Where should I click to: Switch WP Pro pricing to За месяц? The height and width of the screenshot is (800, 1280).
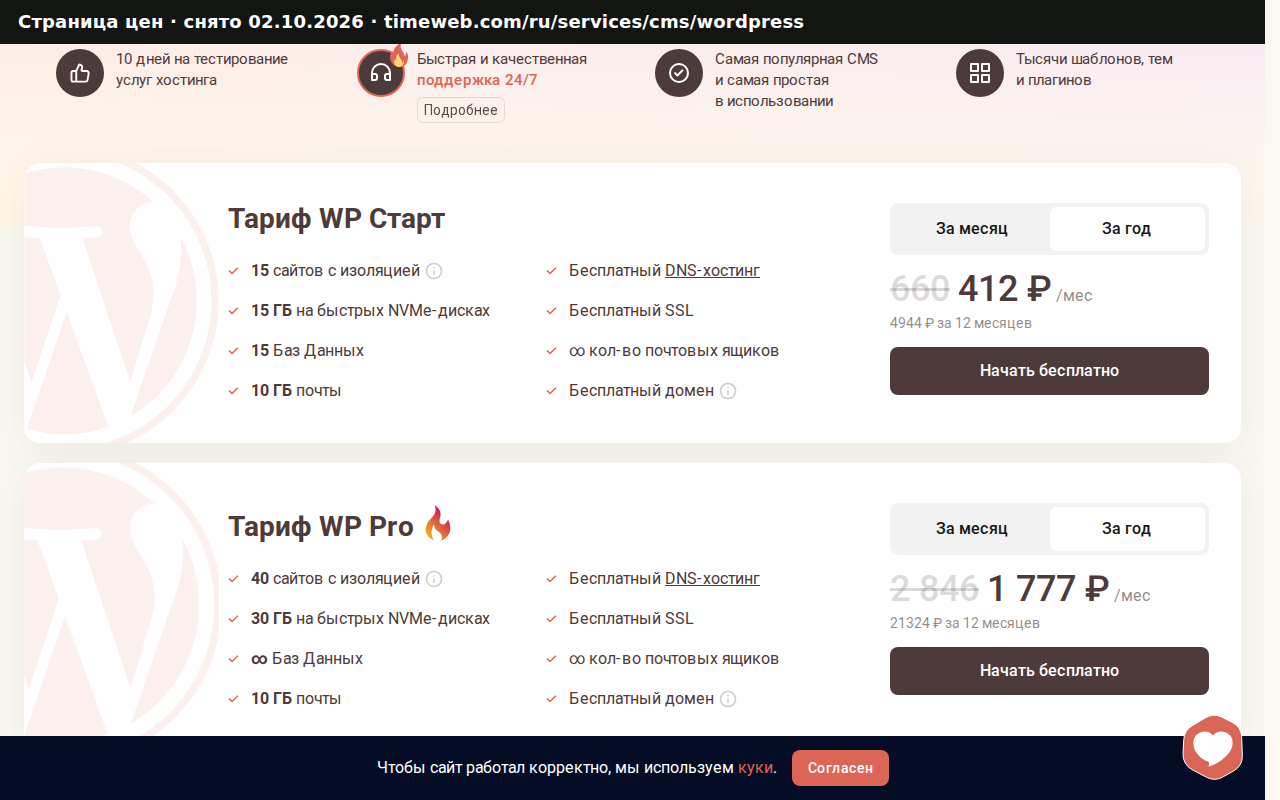[971, 529]
